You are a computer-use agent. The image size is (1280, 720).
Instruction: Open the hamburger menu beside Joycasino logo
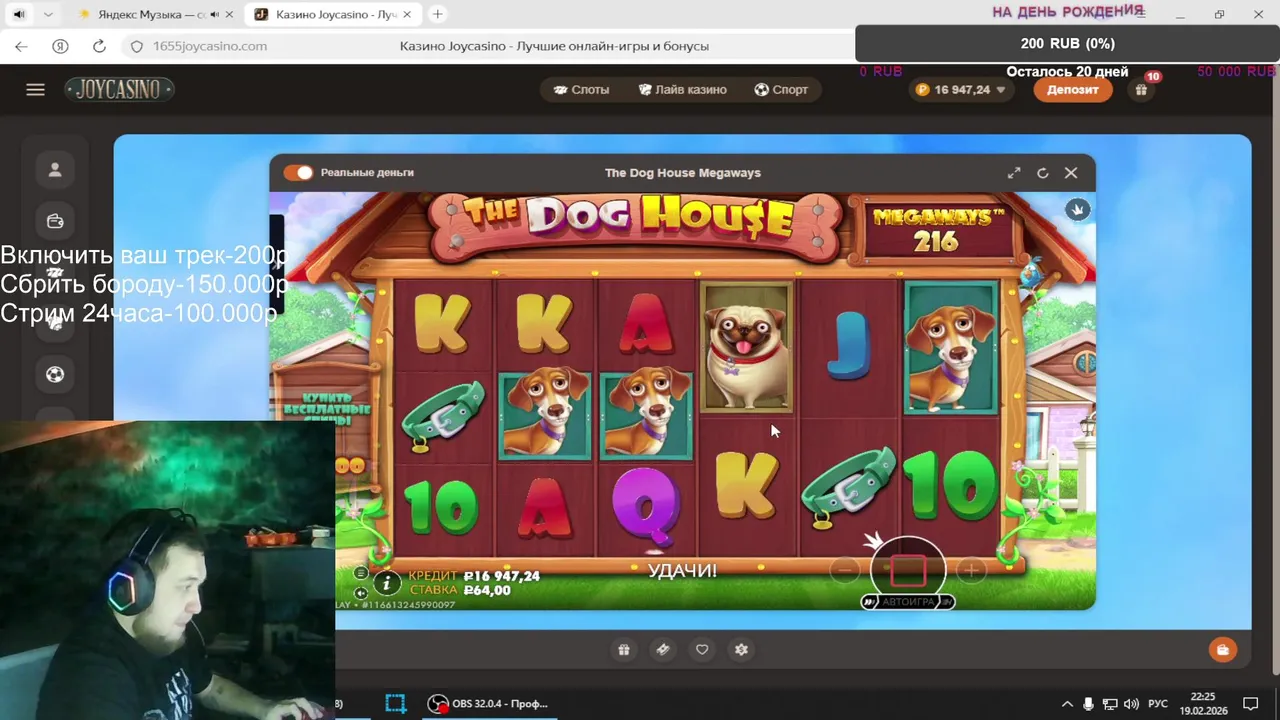pos(35,90)
